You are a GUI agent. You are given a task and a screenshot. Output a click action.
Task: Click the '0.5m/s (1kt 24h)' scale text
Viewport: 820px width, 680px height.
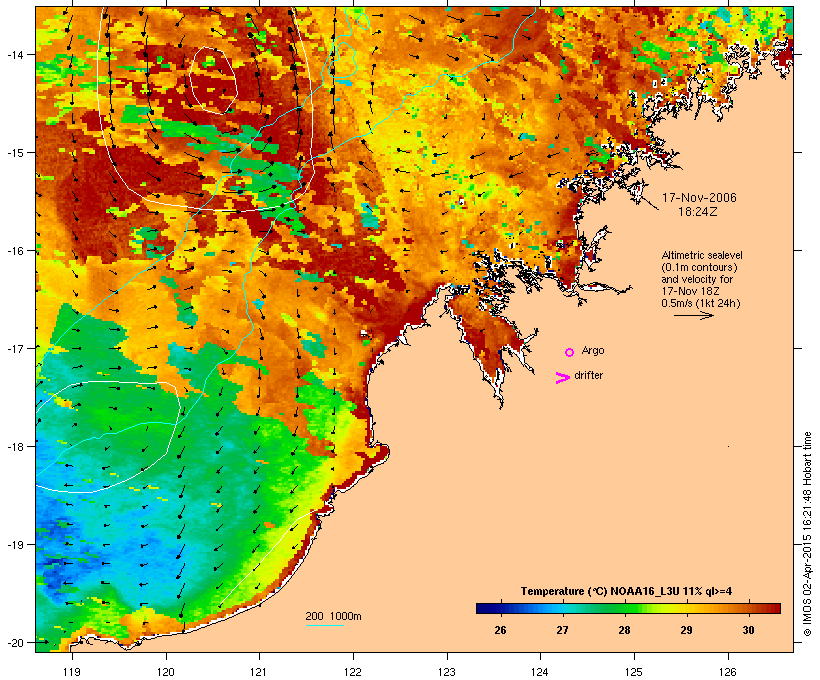pos(701,303)
